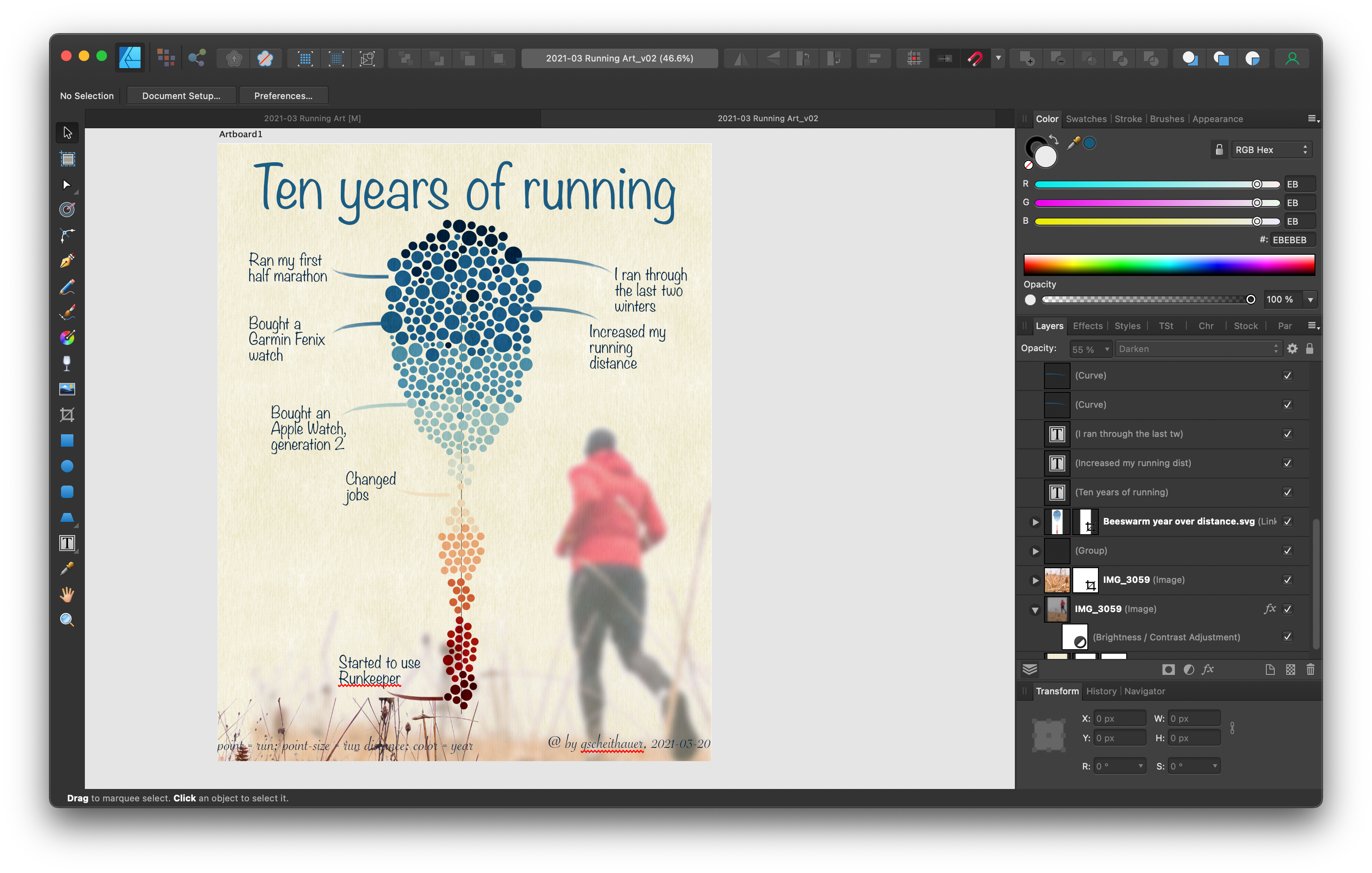Image resolution: width=1372 pixels, height=873 pixels.
Task: Select the Artistic Text tool
Action: click(67, 543)
